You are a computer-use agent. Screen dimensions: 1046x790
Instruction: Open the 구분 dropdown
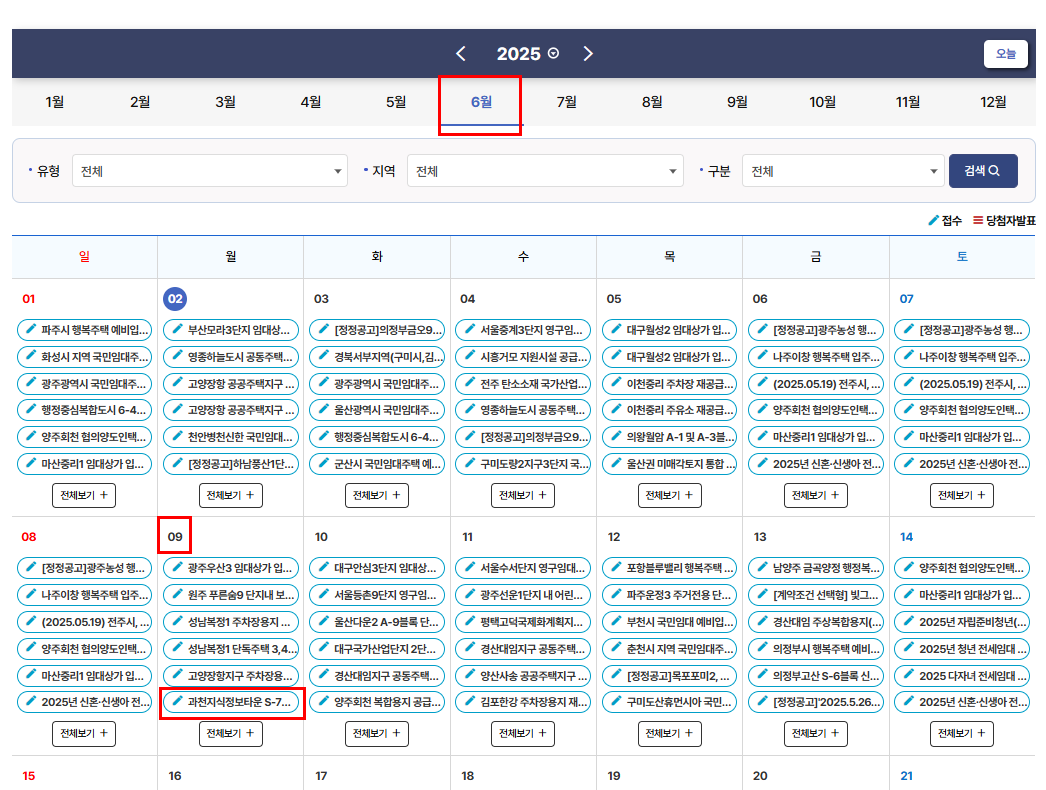click(x=843, y=171)
